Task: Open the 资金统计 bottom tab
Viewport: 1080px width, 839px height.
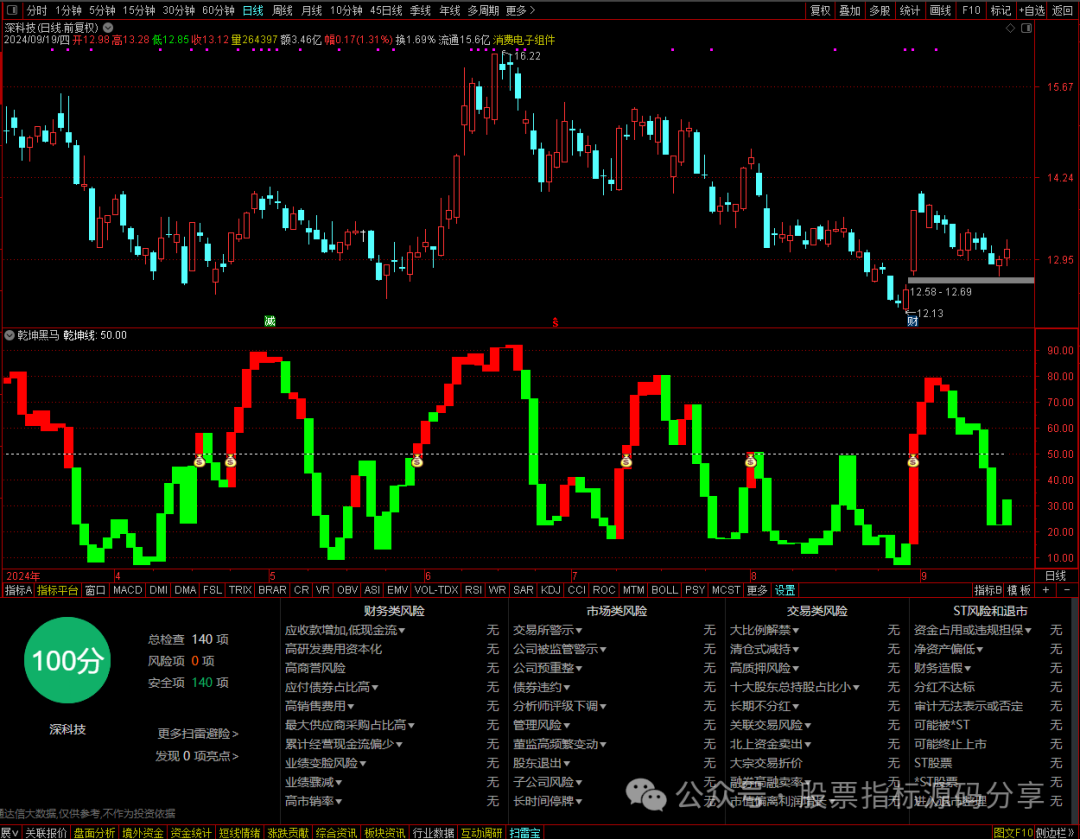Action: [191, 833]
